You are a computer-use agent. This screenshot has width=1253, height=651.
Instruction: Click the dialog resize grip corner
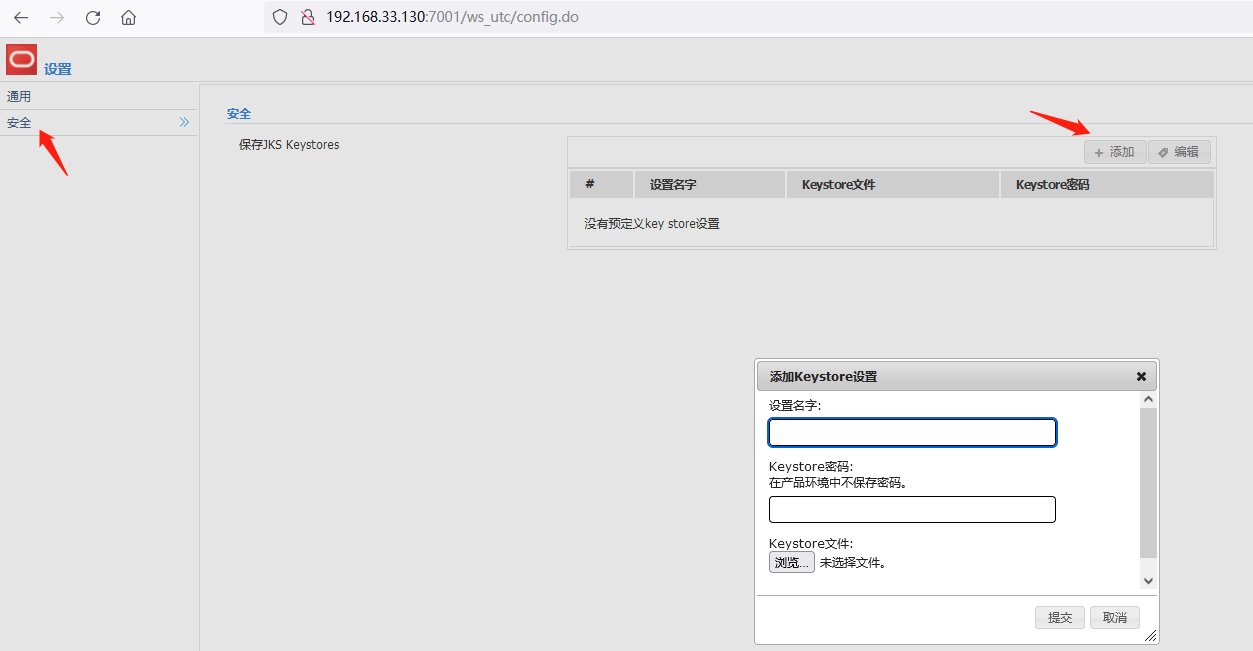[1150, 636]
